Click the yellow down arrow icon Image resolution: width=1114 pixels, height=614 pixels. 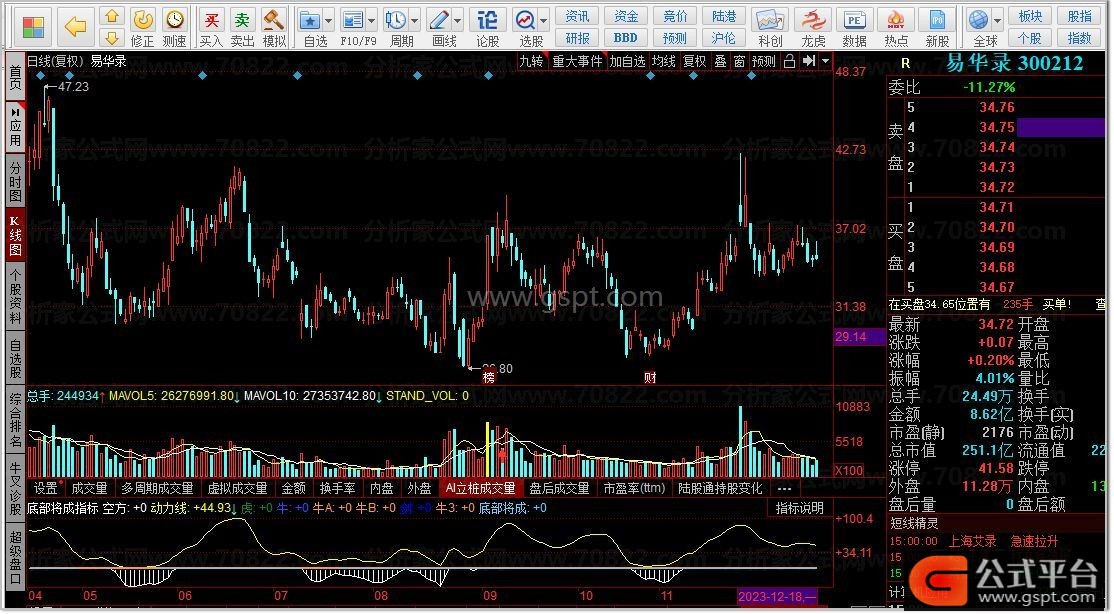112,38
